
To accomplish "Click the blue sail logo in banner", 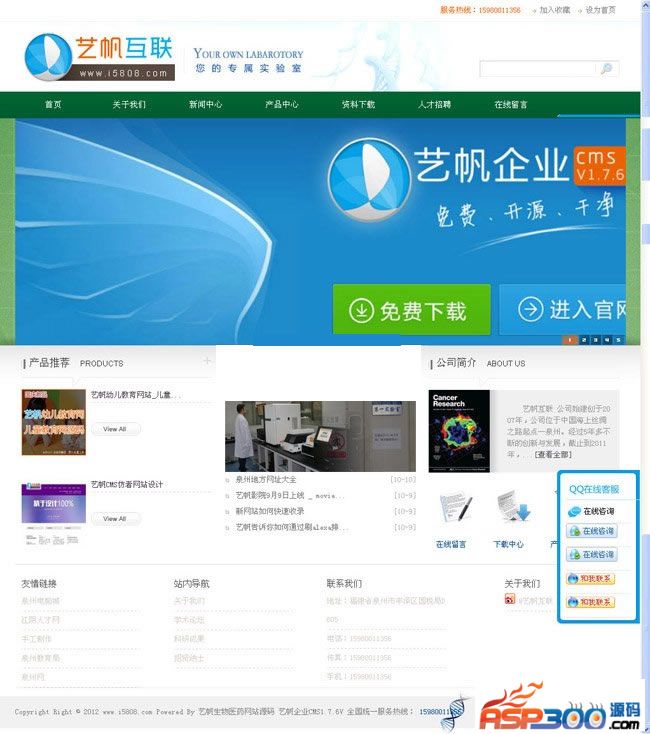I will [369, 180].
